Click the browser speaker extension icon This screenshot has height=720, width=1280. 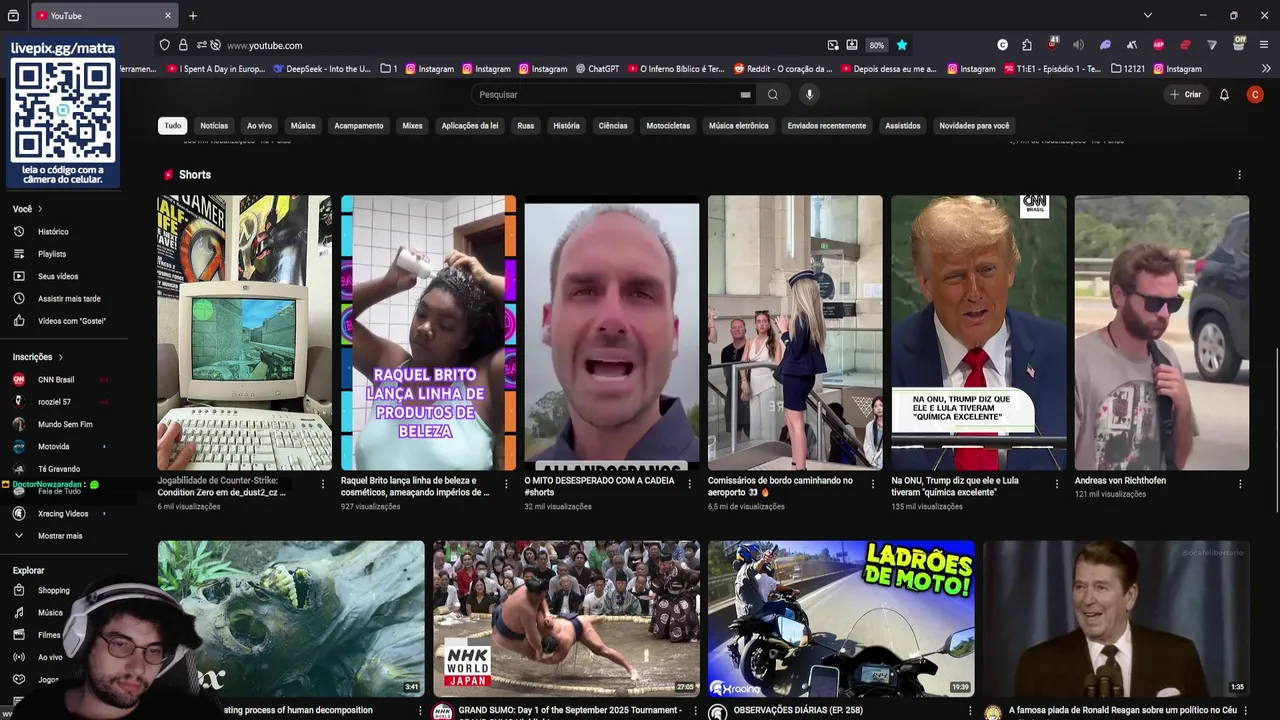click(1078, 45)
